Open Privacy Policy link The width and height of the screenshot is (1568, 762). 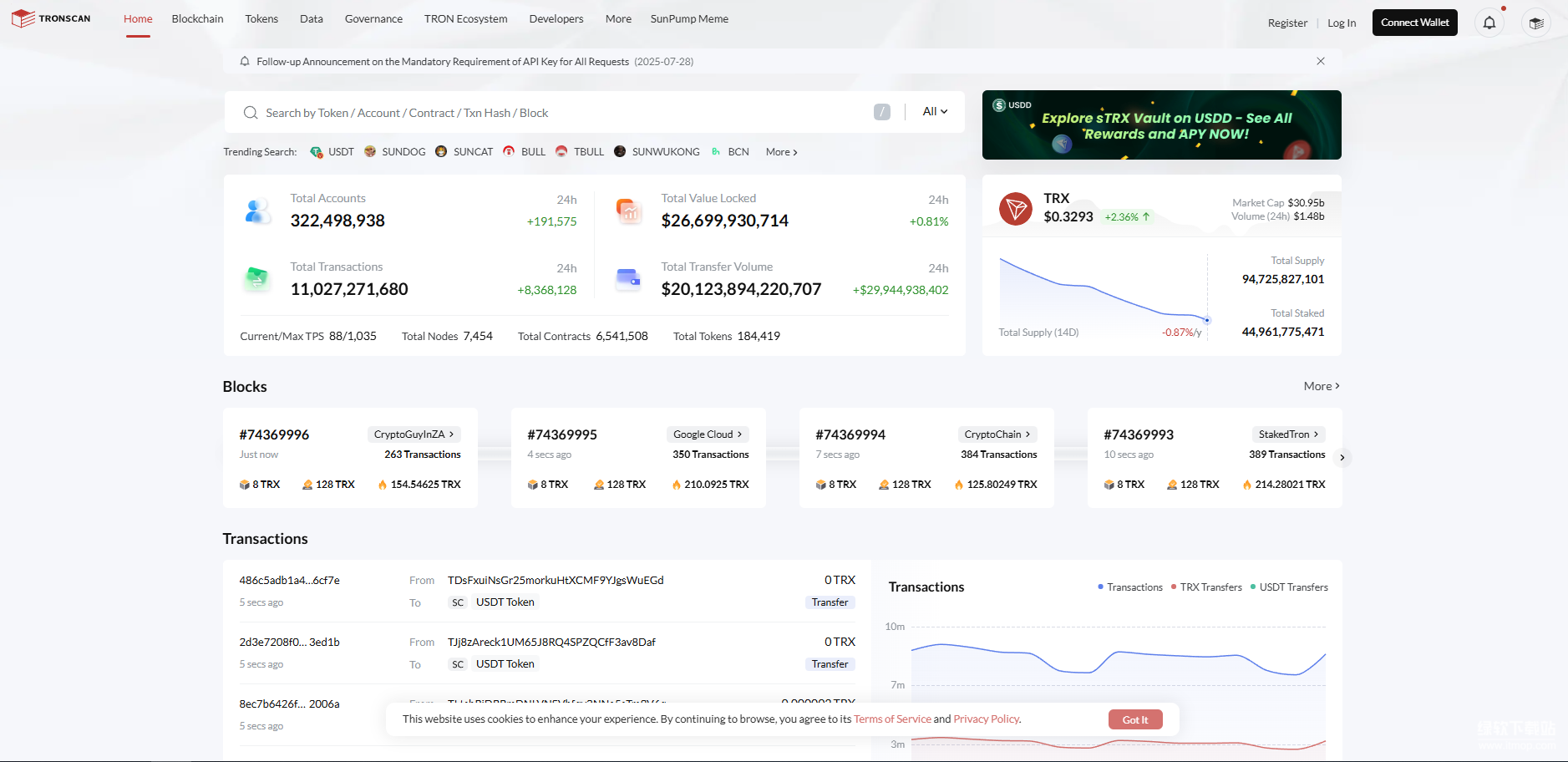[x=987, y=719]
